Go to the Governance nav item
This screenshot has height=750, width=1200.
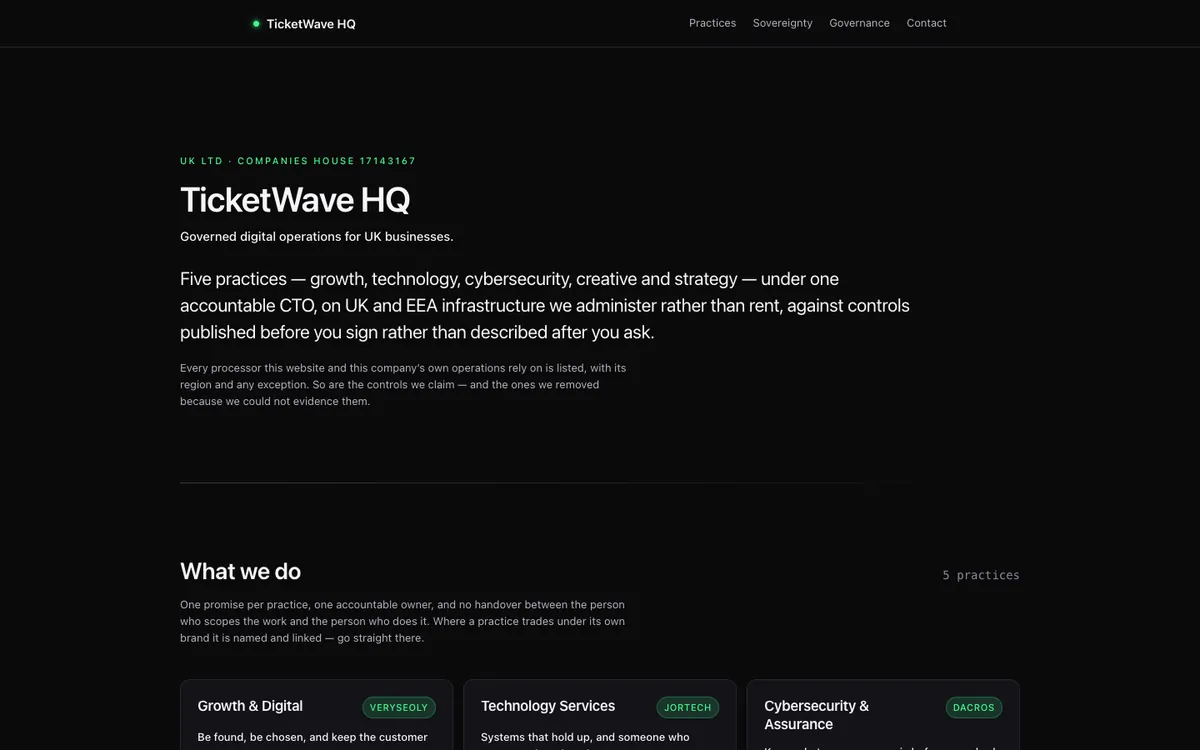(859, 23)
